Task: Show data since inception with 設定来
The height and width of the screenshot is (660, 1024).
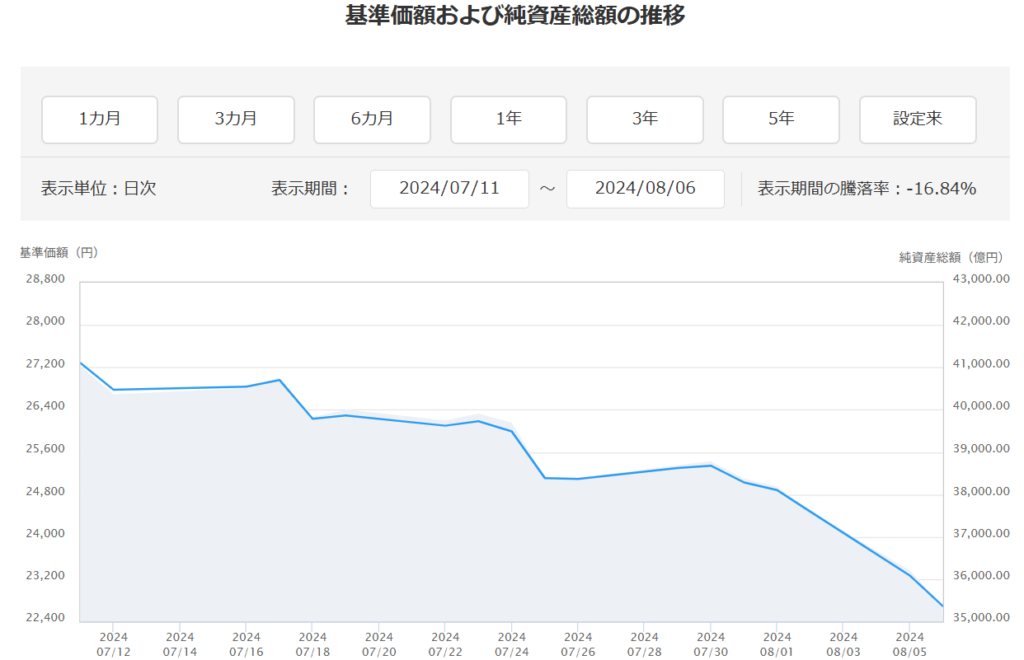Action: [917, 119]
